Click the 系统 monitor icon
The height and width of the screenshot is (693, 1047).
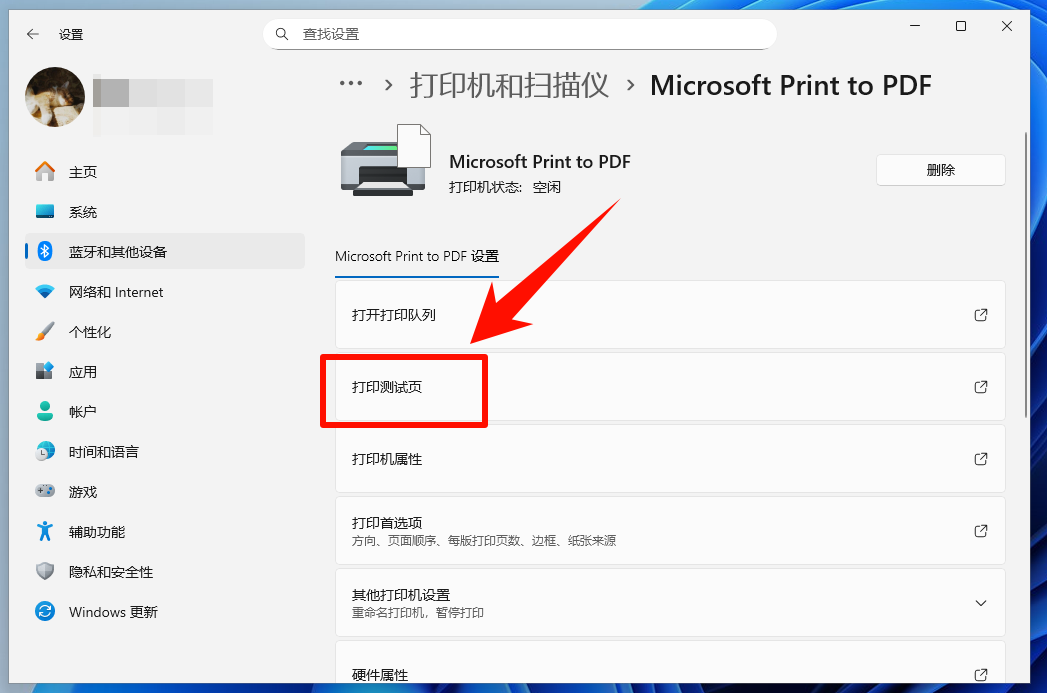tap(45, 212)
